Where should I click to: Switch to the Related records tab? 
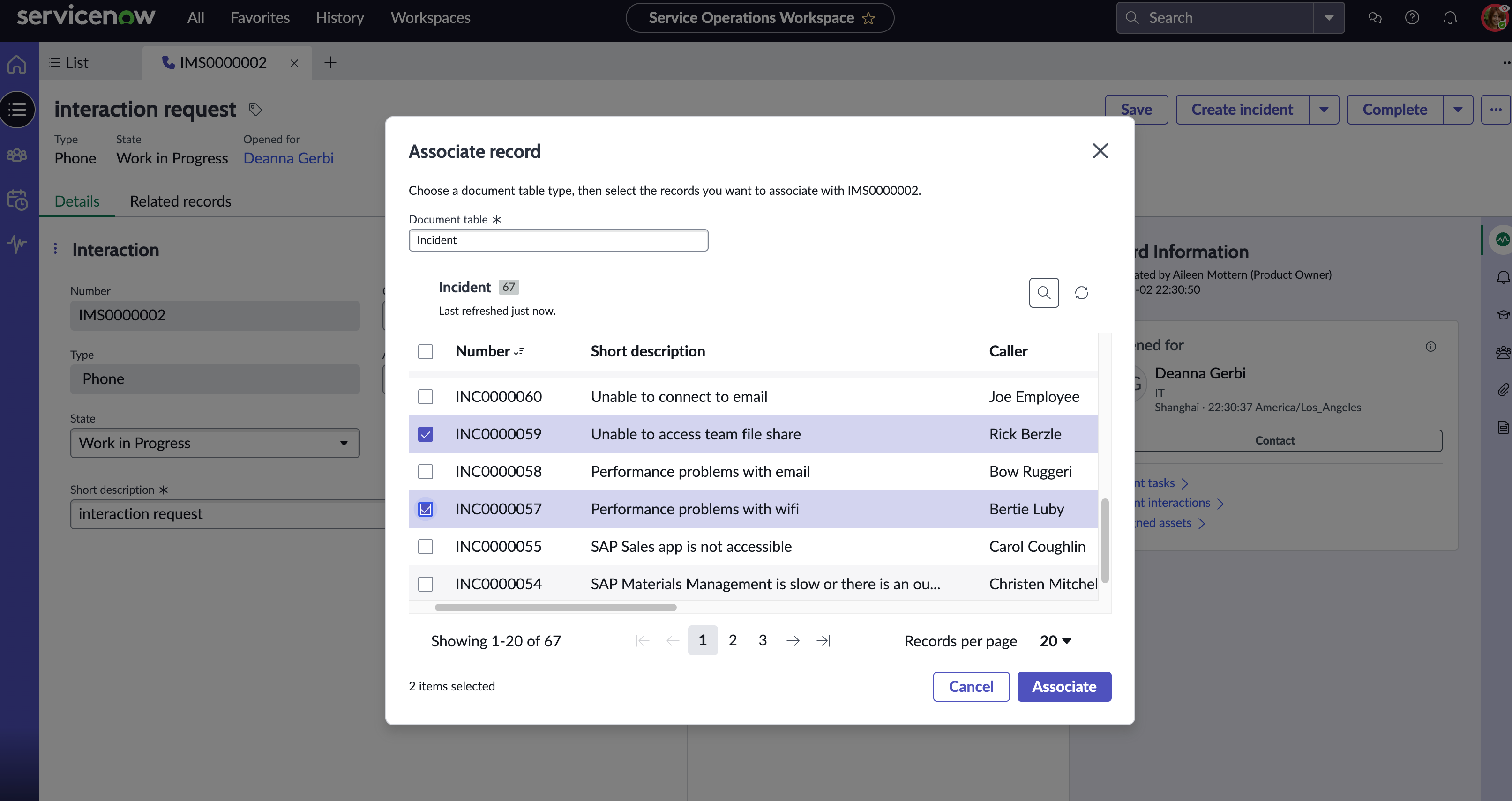[181, 201]
